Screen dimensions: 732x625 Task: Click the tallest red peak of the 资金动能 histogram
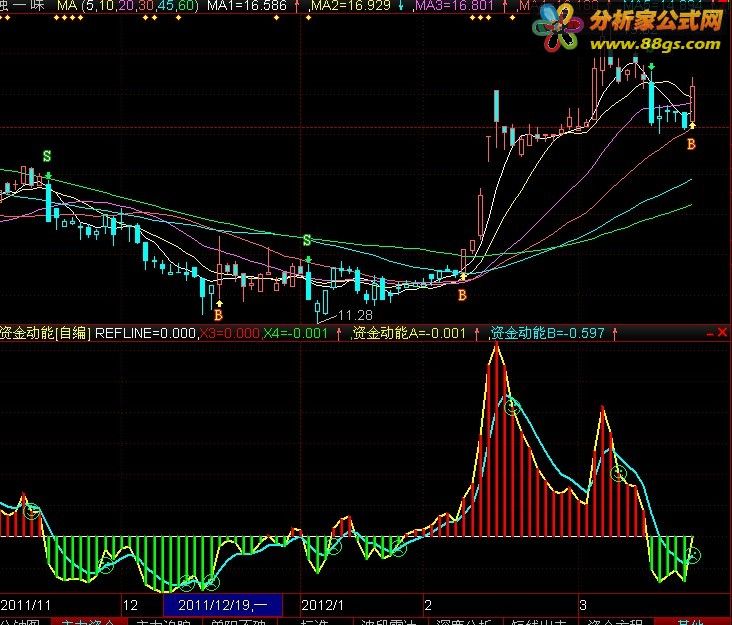tap(497, 439)
